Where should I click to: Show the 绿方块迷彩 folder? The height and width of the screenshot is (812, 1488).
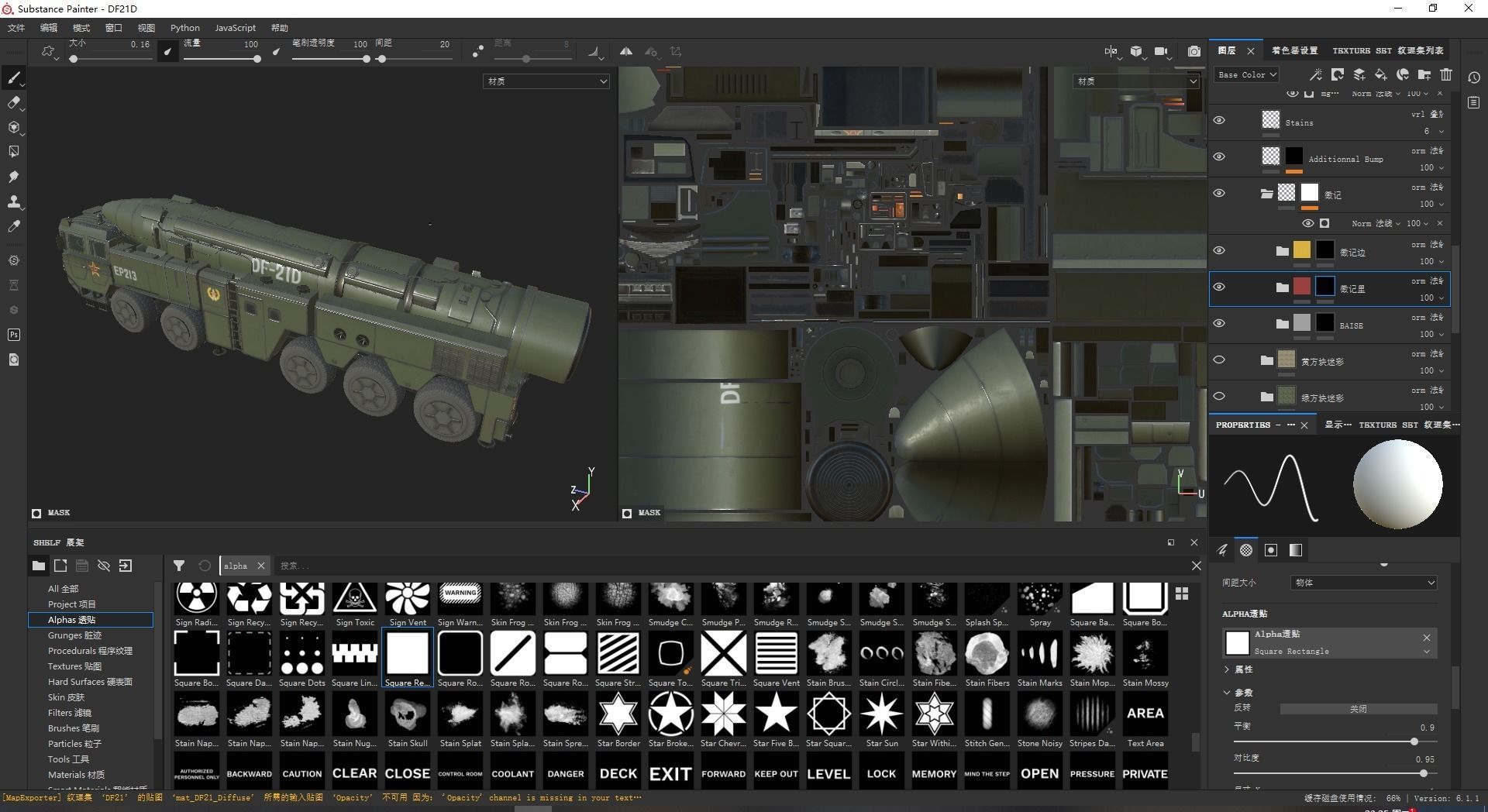(1219, 396)
